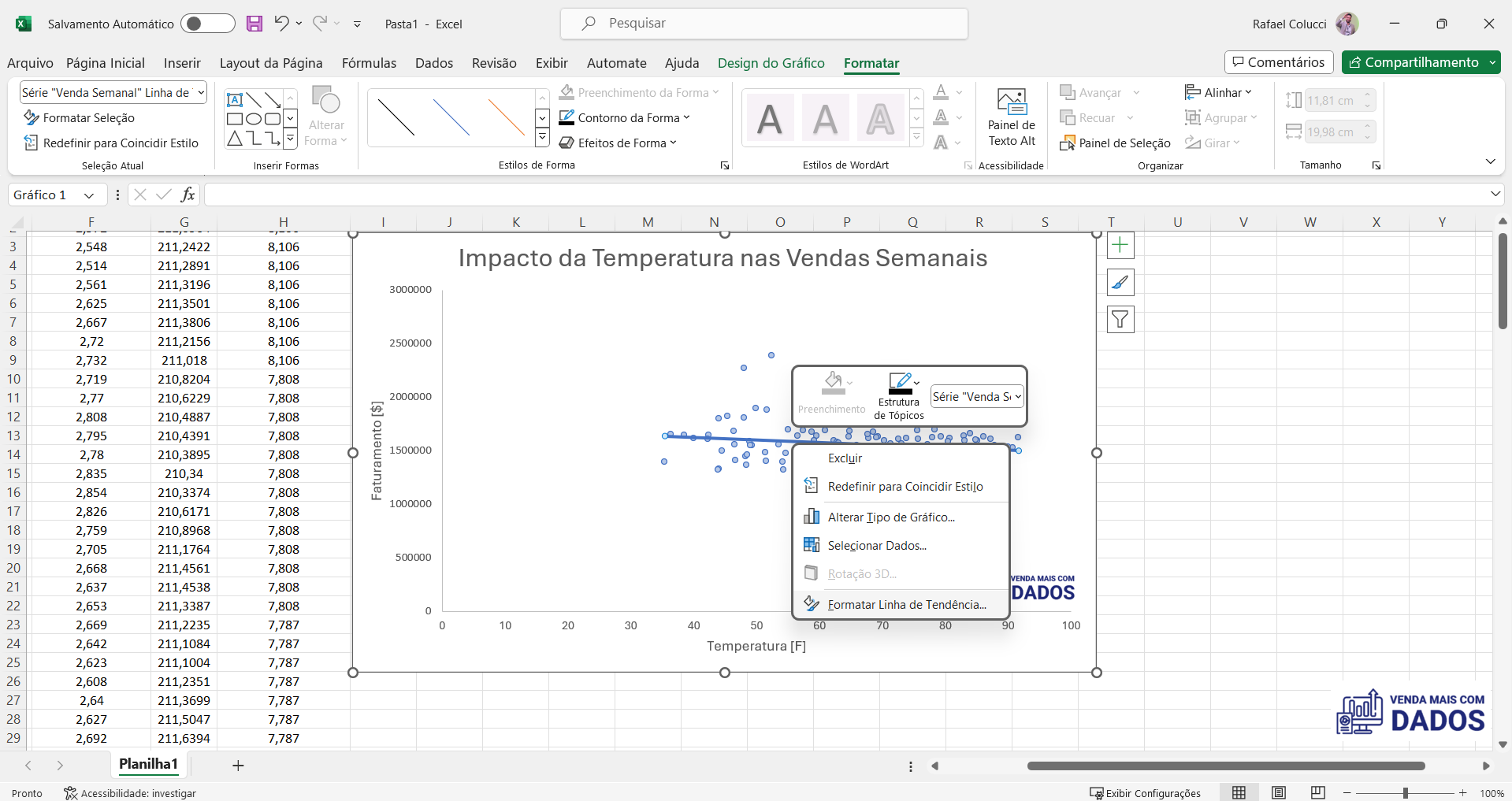
Task: Select the chart Filtros do Gráfico funnel icon
Action: pos(1120,319)
